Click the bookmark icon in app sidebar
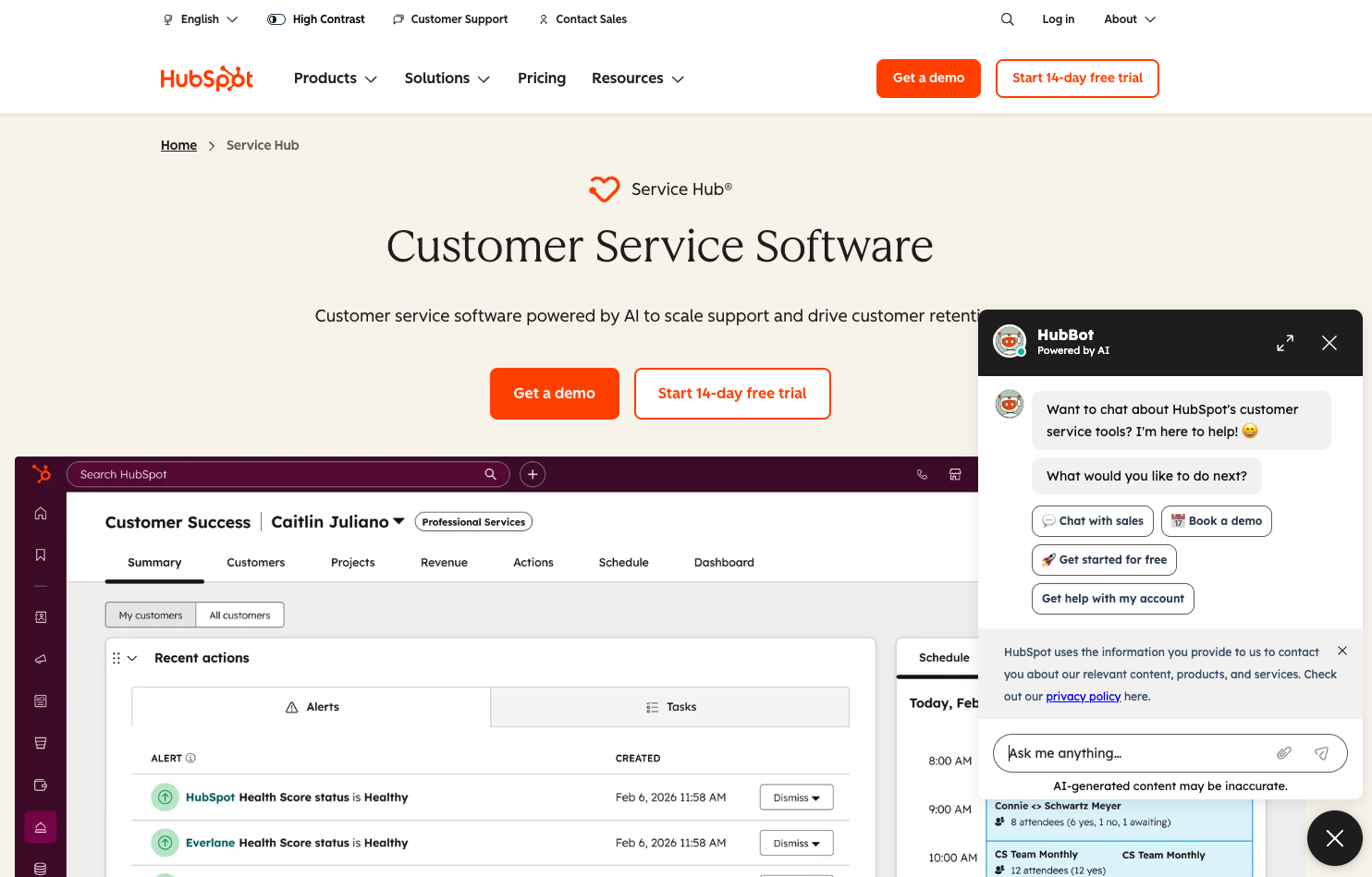 point(41,555)
